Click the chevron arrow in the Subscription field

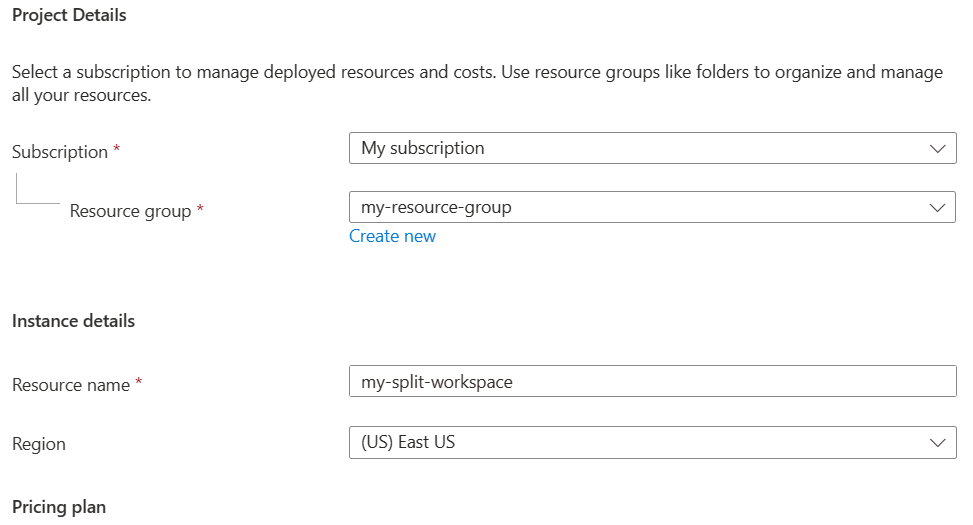pyautogui.click(x=937, y=148)
